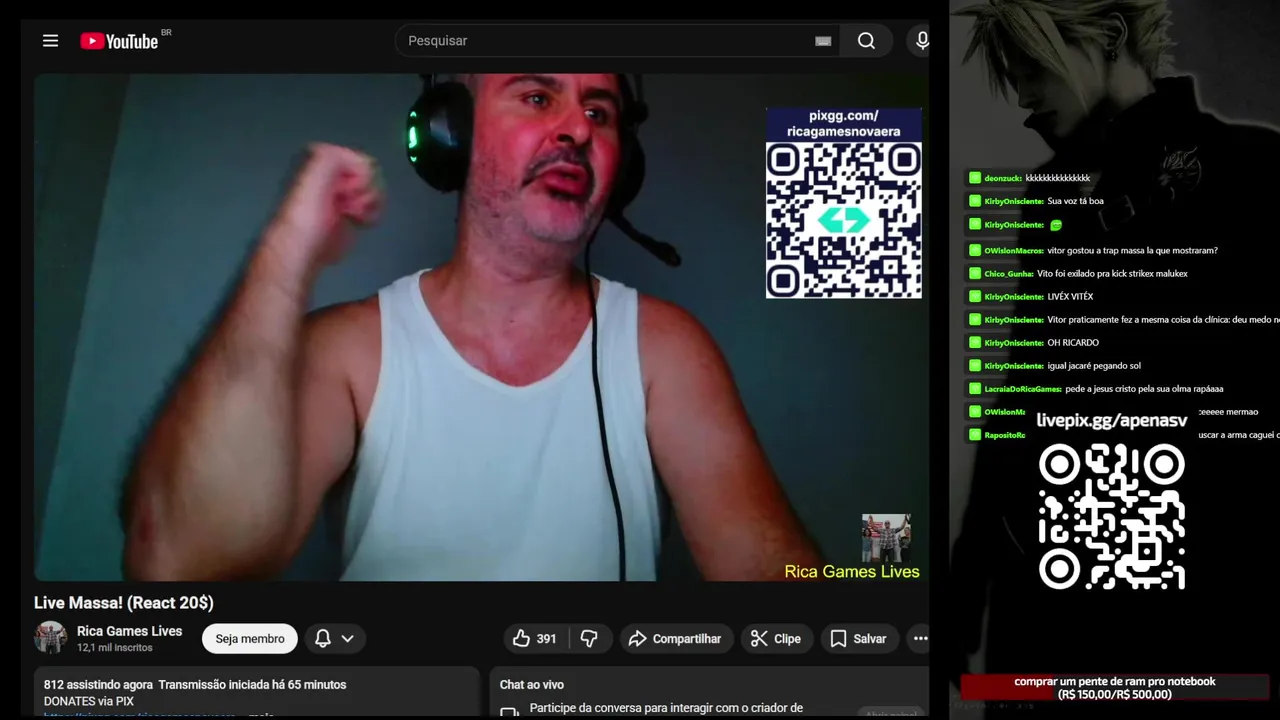
Task: Open the Rica Games Lives channel name link
Action: coord(129,631)
